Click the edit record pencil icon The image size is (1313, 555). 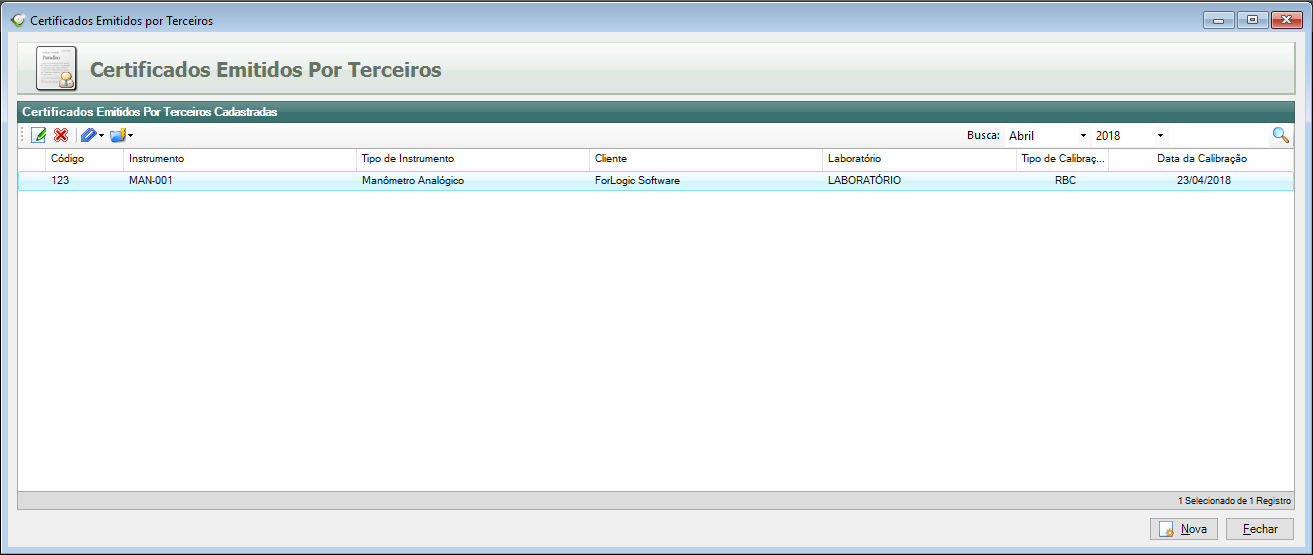click(x=39, y=135)
